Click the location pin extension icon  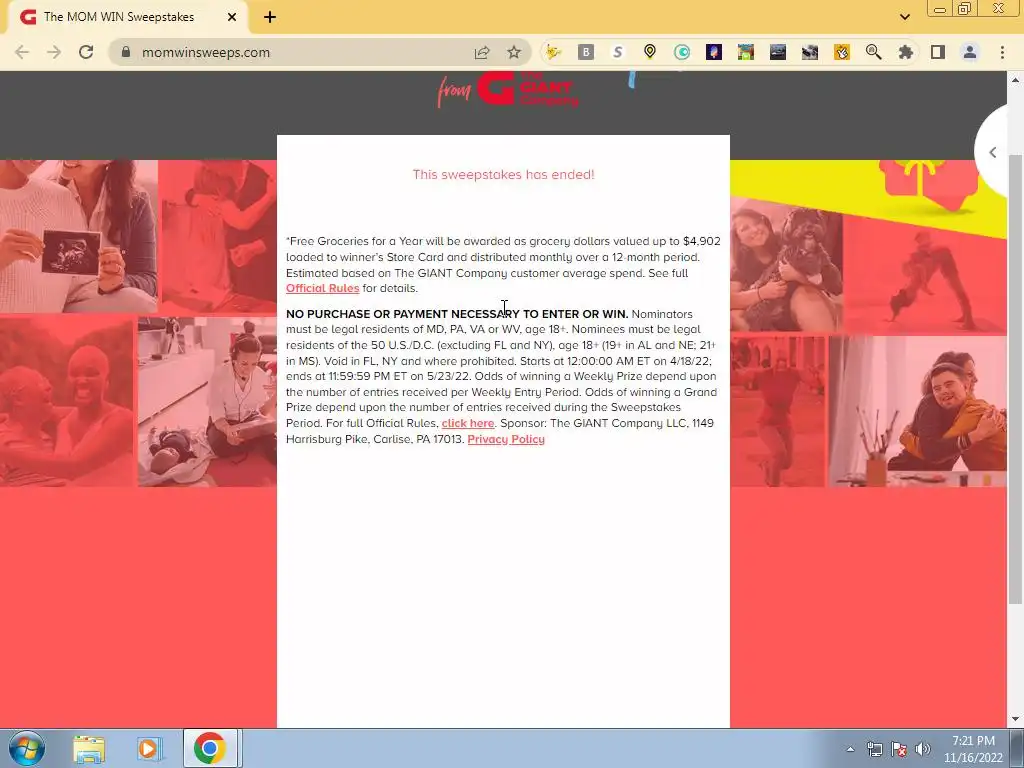pyautogui.click(x=650, y=52)
